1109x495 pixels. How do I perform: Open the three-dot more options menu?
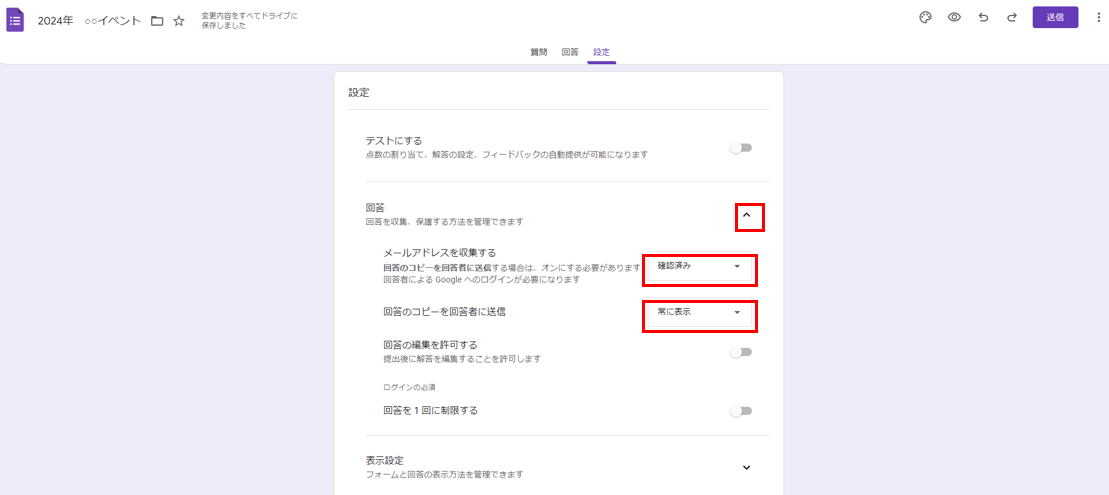pos(1097,18)
